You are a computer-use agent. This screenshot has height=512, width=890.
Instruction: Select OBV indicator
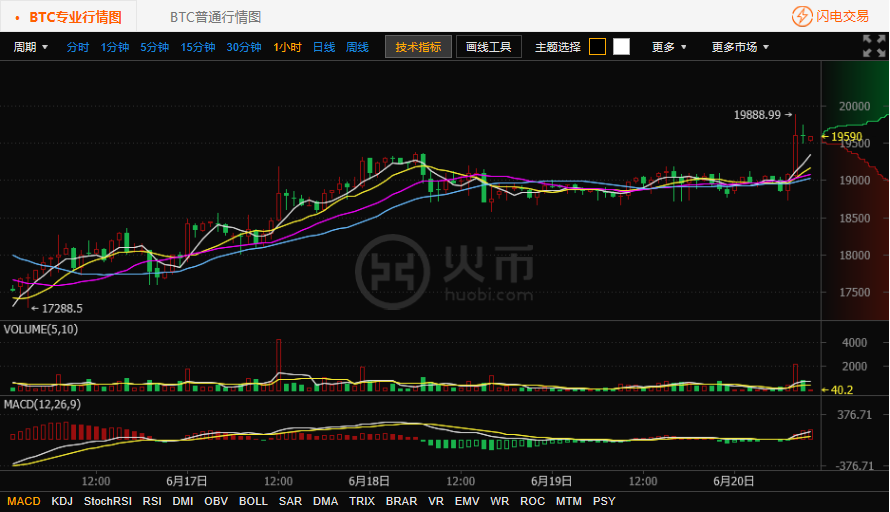(216, 501)
